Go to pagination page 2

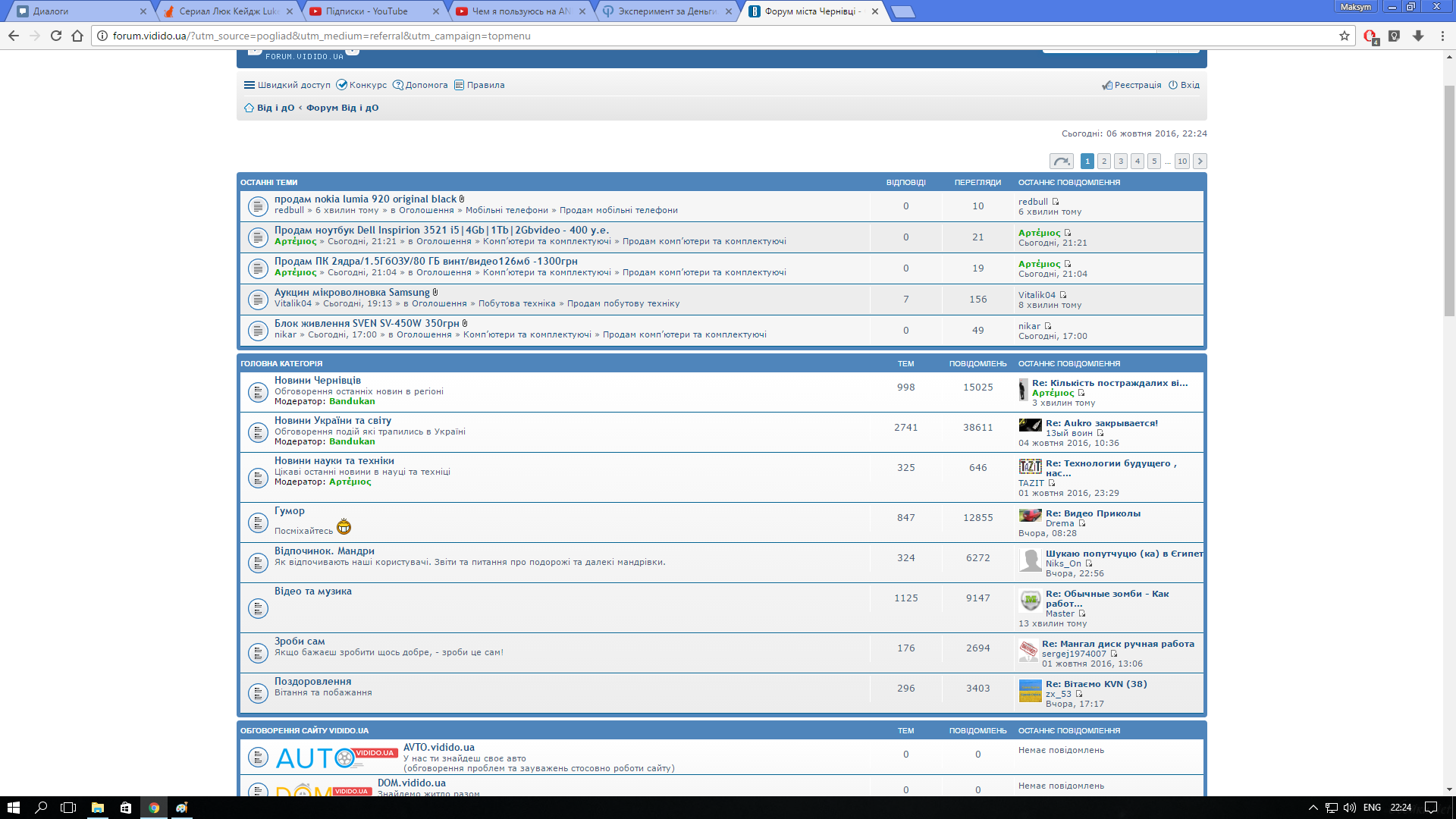1104,161
